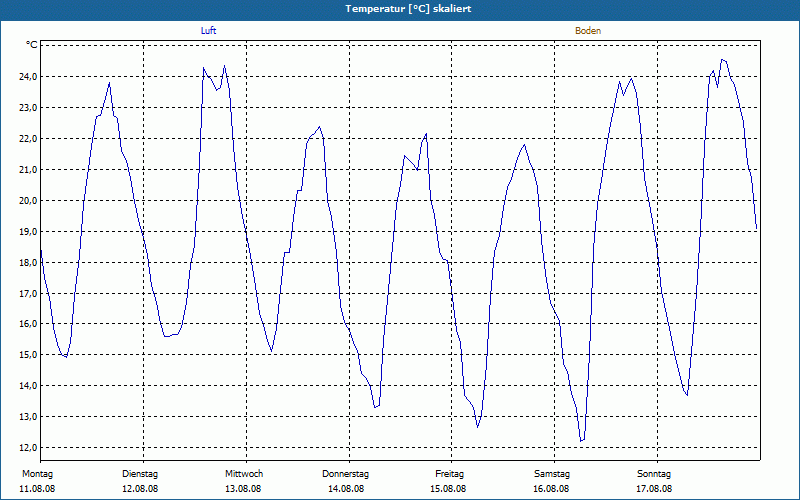Click the '14,0' y-axis value

(28, 386)
